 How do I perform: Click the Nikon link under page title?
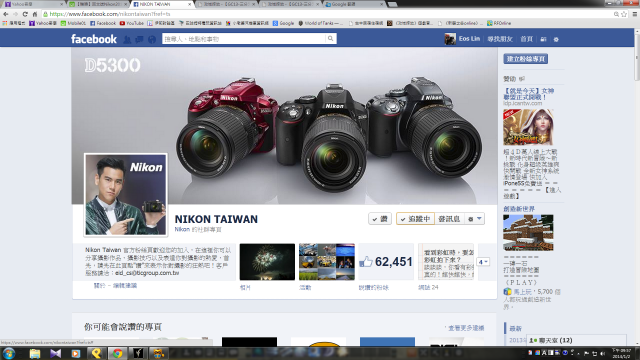pyautogui.click(x=182, y=229)
